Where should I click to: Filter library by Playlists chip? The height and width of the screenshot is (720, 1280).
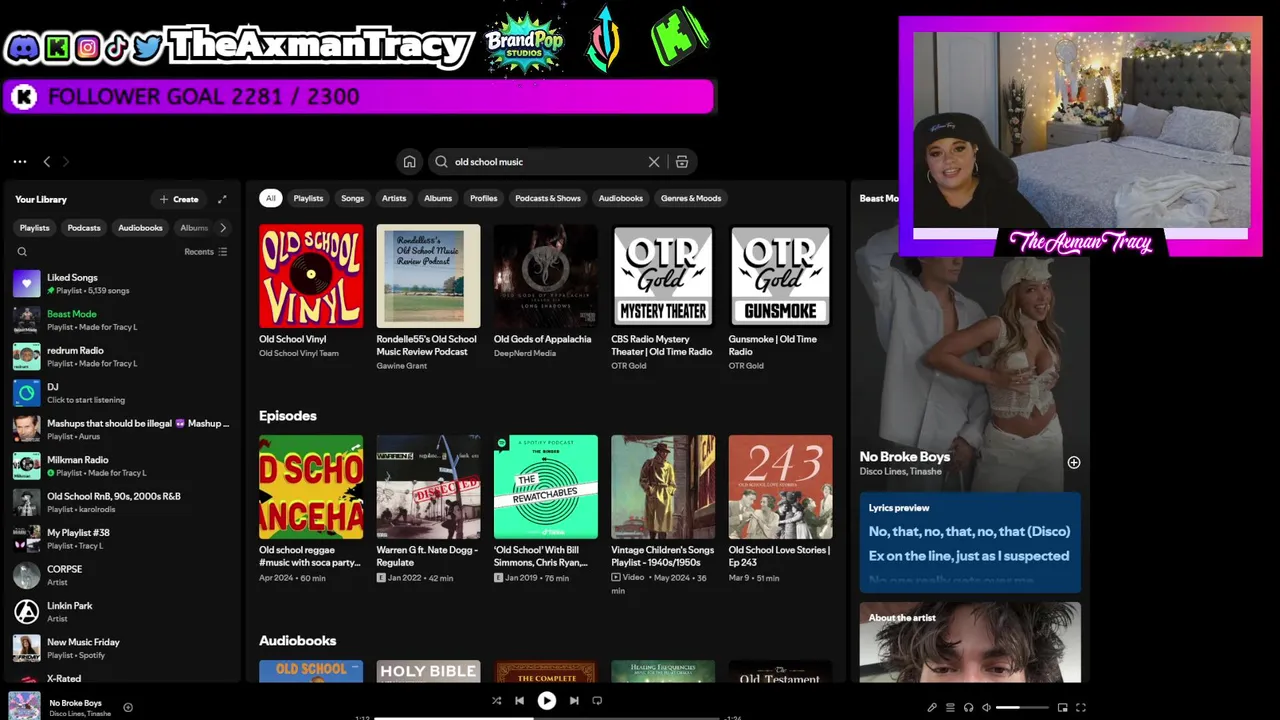coord(34,228)
